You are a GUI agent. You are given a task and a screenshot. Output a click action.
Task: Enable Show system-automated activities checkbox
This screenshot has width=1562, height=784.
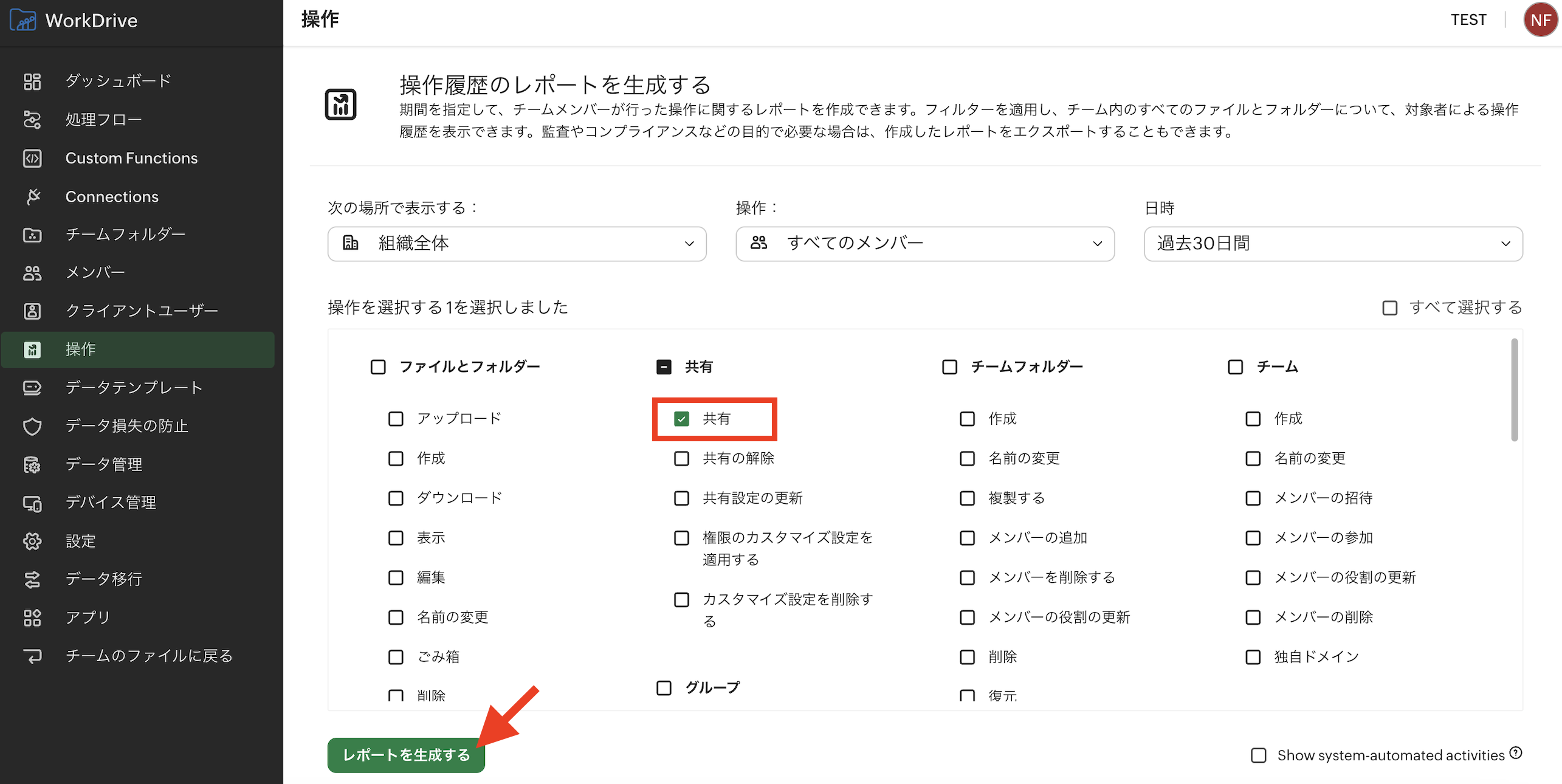(x=1258, y=755)
